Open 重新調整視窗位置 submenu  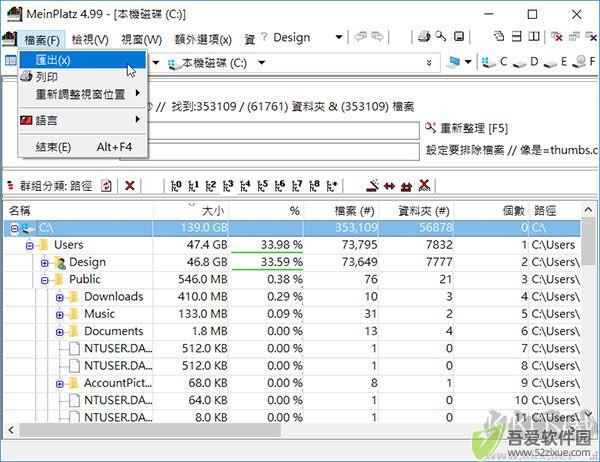pos(83,94)
